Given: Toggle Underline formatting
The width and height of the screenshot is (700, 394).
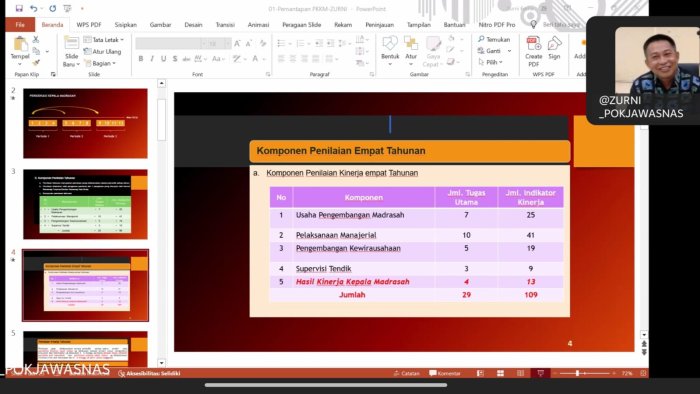Looking at the screenshot, I should click(163, 58).
